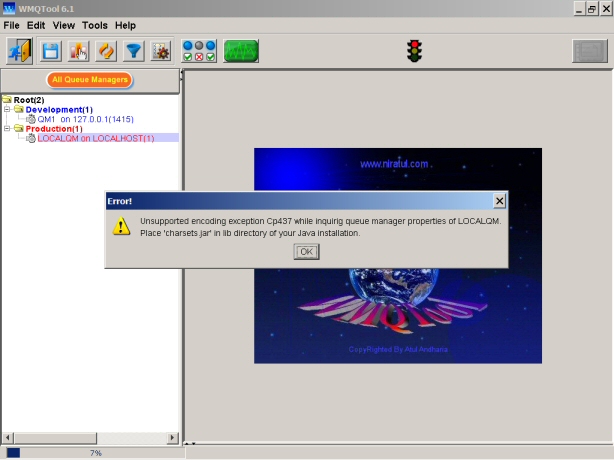Click the tree scrollbar right arrow
The image size is (614, 460).
pyautogui.click(x=172, y=438)
